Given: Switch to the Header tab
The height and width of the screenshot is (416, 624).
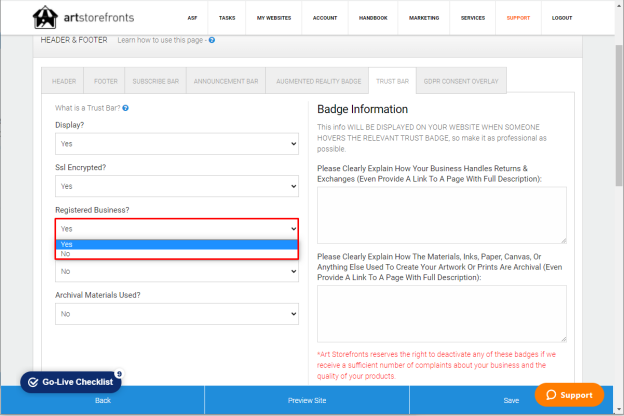Looking at the screenshot, I should tap(64, 81).
